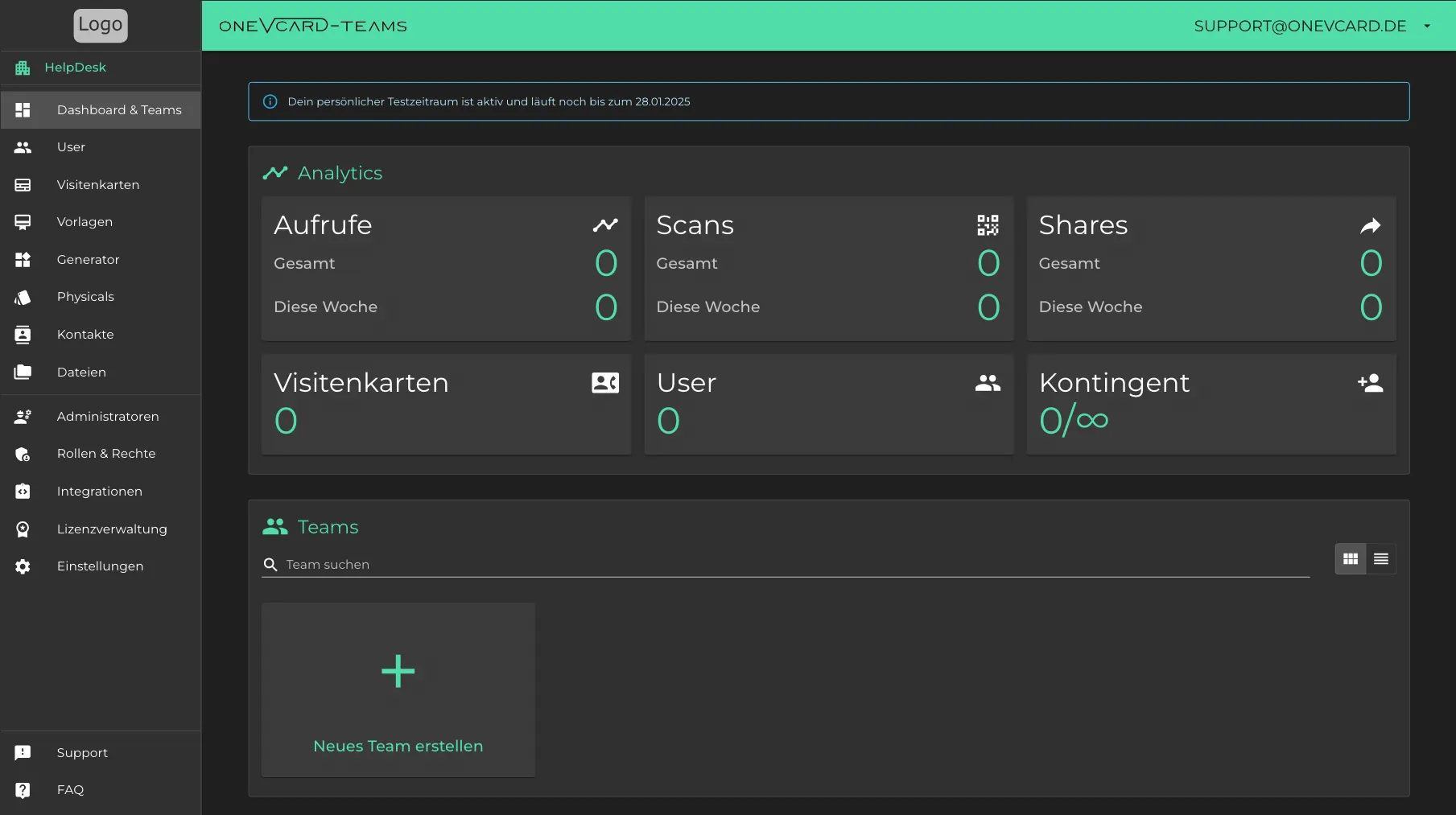1456x815 pixels.
Task: Open Visitenkarten menu entry
Action: 101,185
